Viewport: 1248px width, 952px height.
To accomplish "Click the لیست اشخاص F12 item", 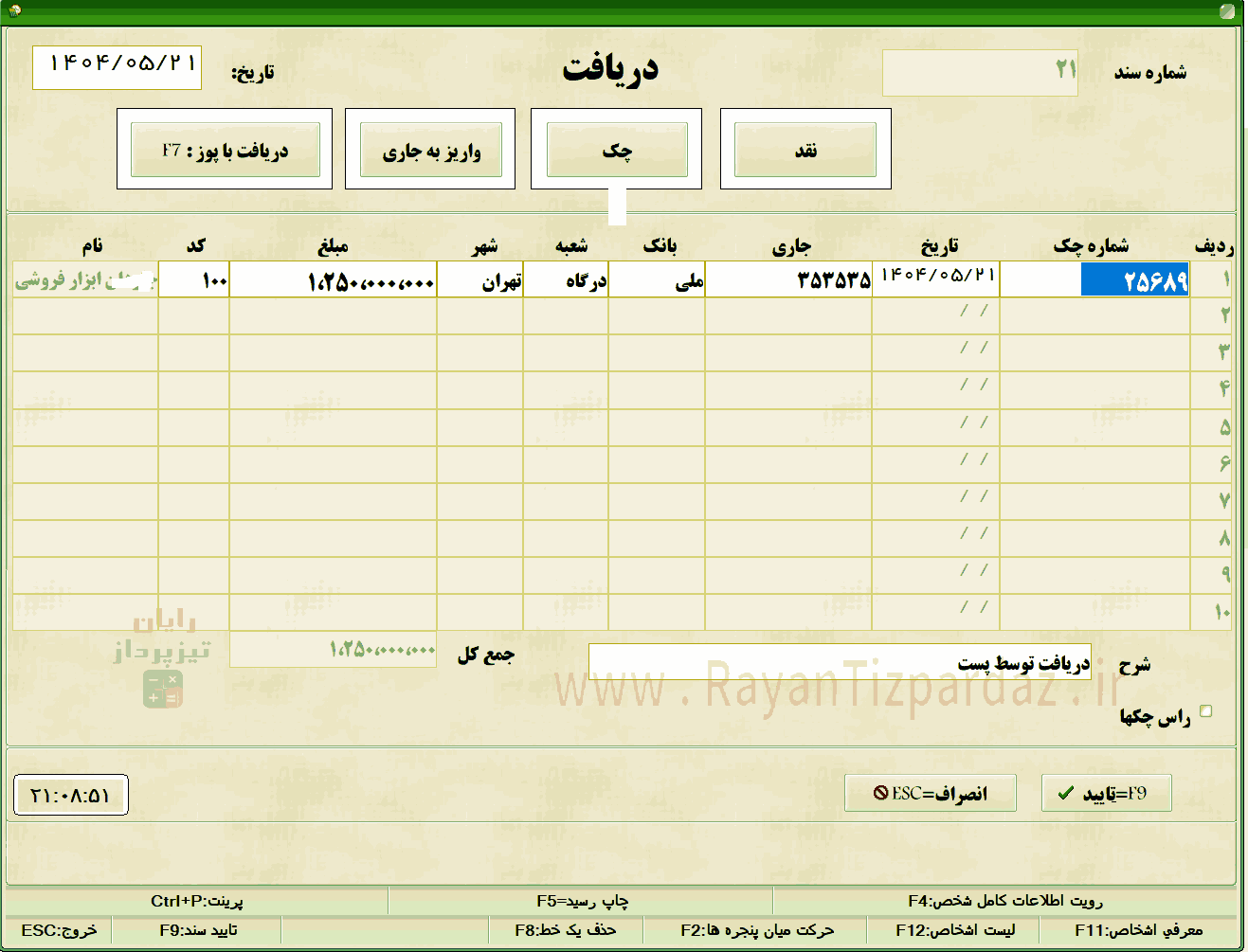I will point(955,930).
